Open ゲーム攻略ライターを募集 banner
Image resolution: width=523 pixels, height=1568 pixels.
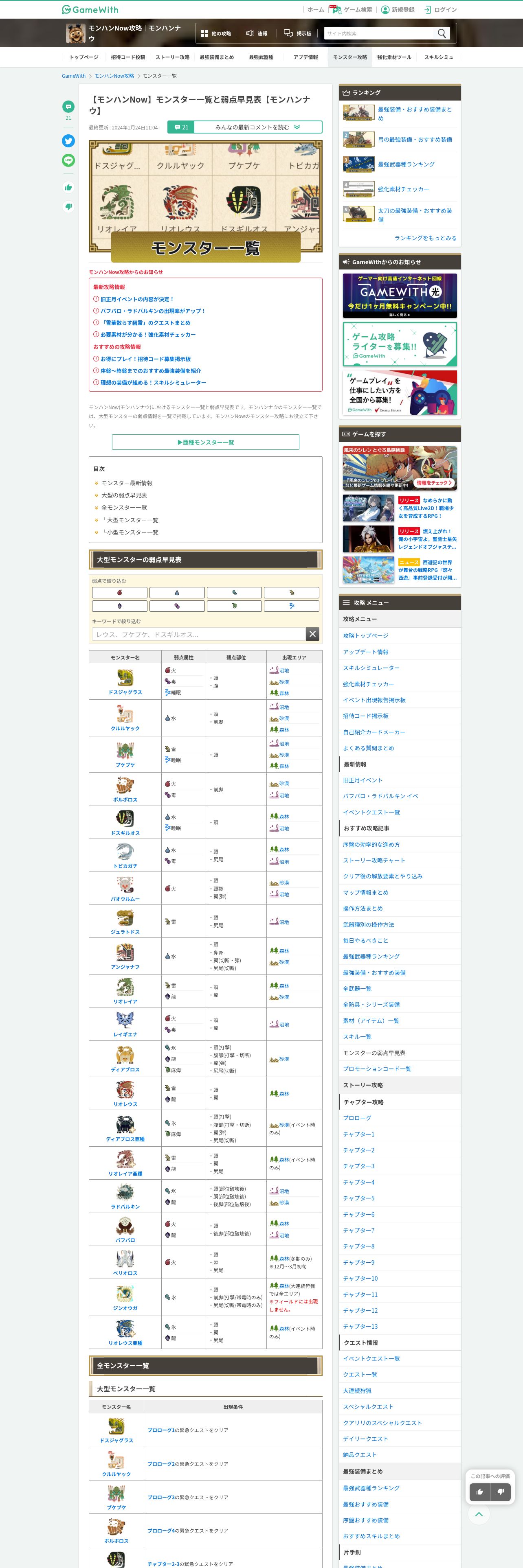pos(400,344)
